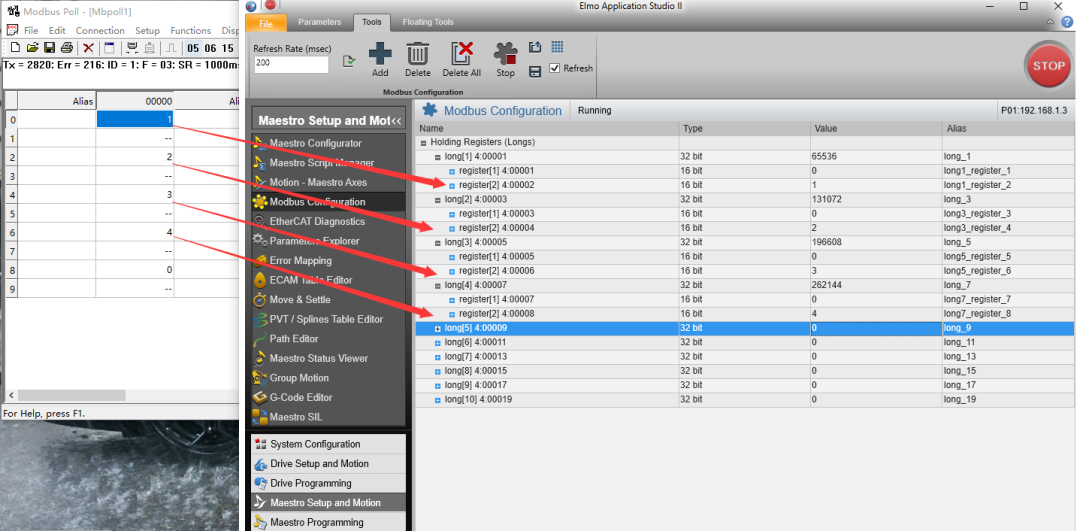This screenshot has height=531, width=1080.
Task: Select row 8 value cell in Modbus Poll
Action: tap(135, 270)
